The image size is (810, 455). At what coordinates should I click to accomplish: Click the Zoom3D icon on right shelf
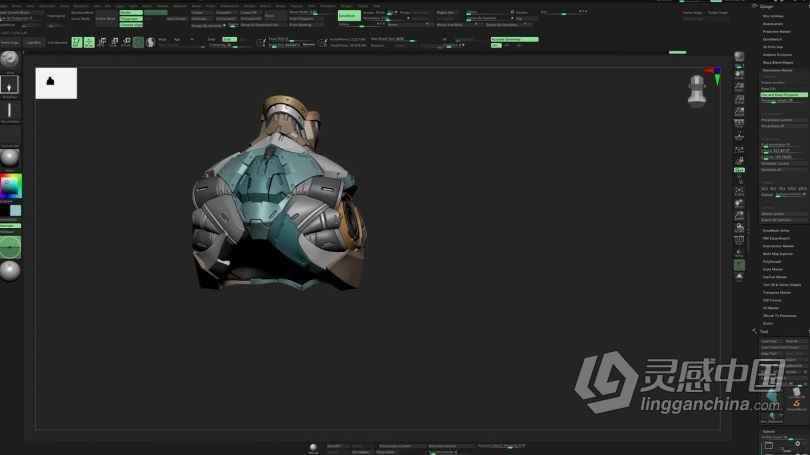739,215
